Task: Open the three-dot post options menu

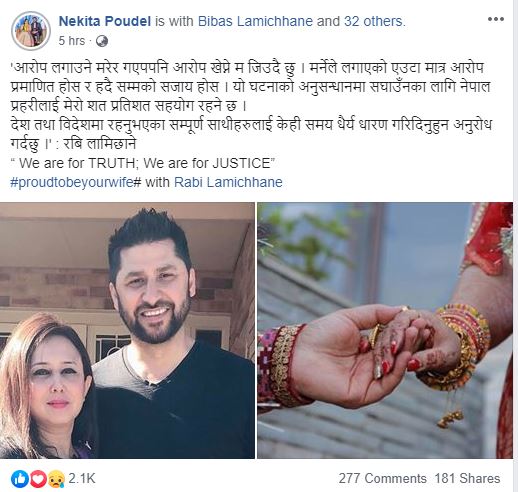Action: (x=496, y=19)
